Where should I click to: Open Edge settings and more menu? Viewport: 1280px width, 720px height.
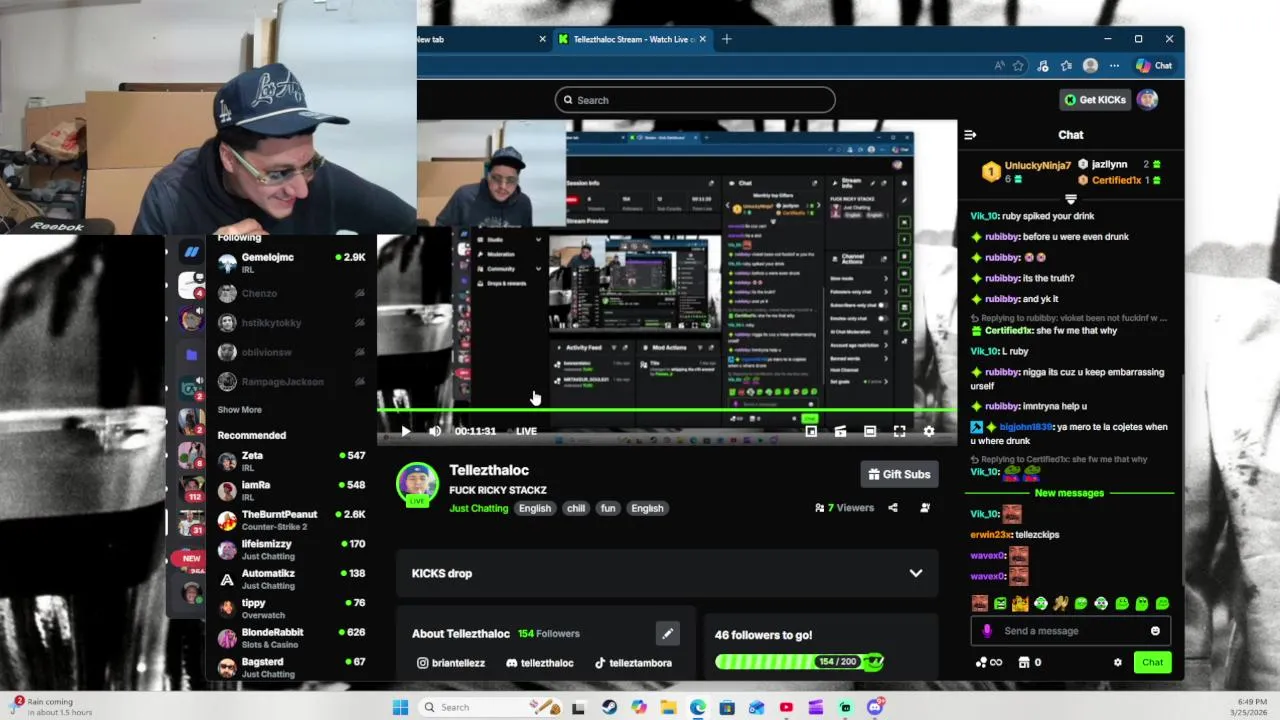(1114, 66)
